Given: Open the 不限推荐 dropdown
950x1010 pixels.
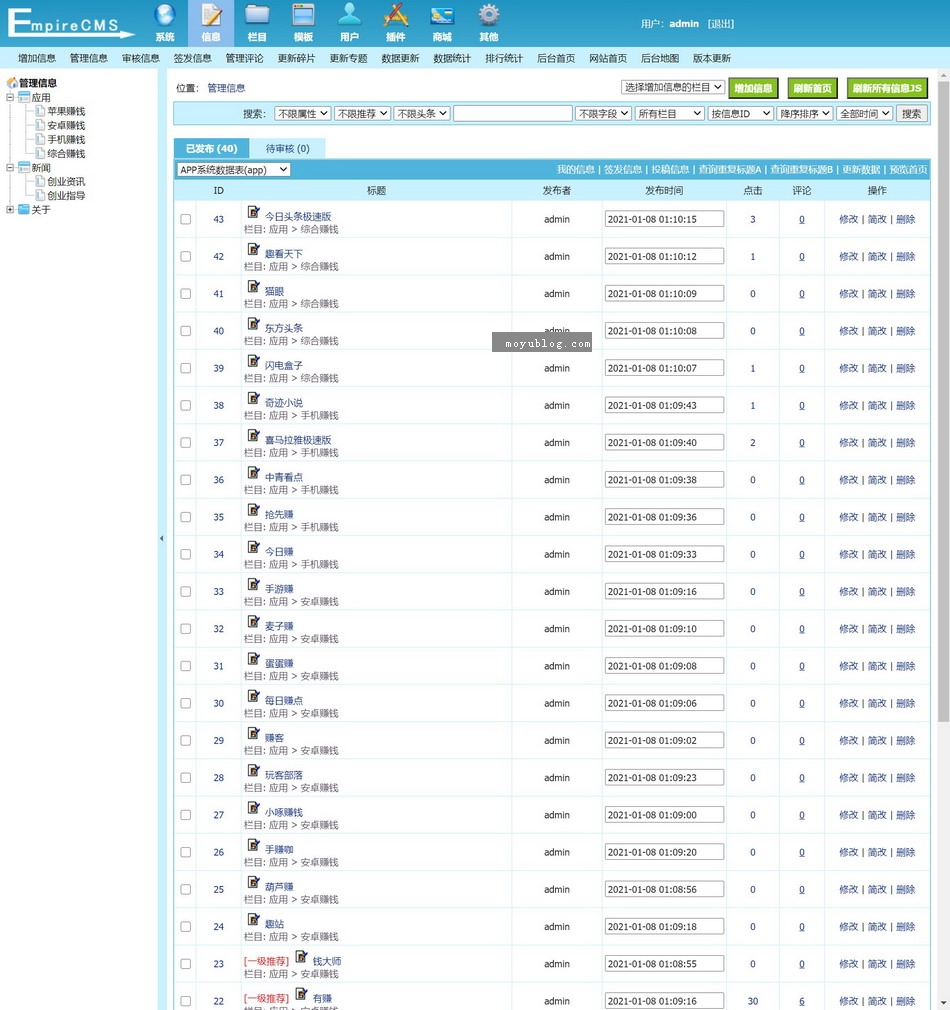Looking at the screenshot, I should coord(362,113).
